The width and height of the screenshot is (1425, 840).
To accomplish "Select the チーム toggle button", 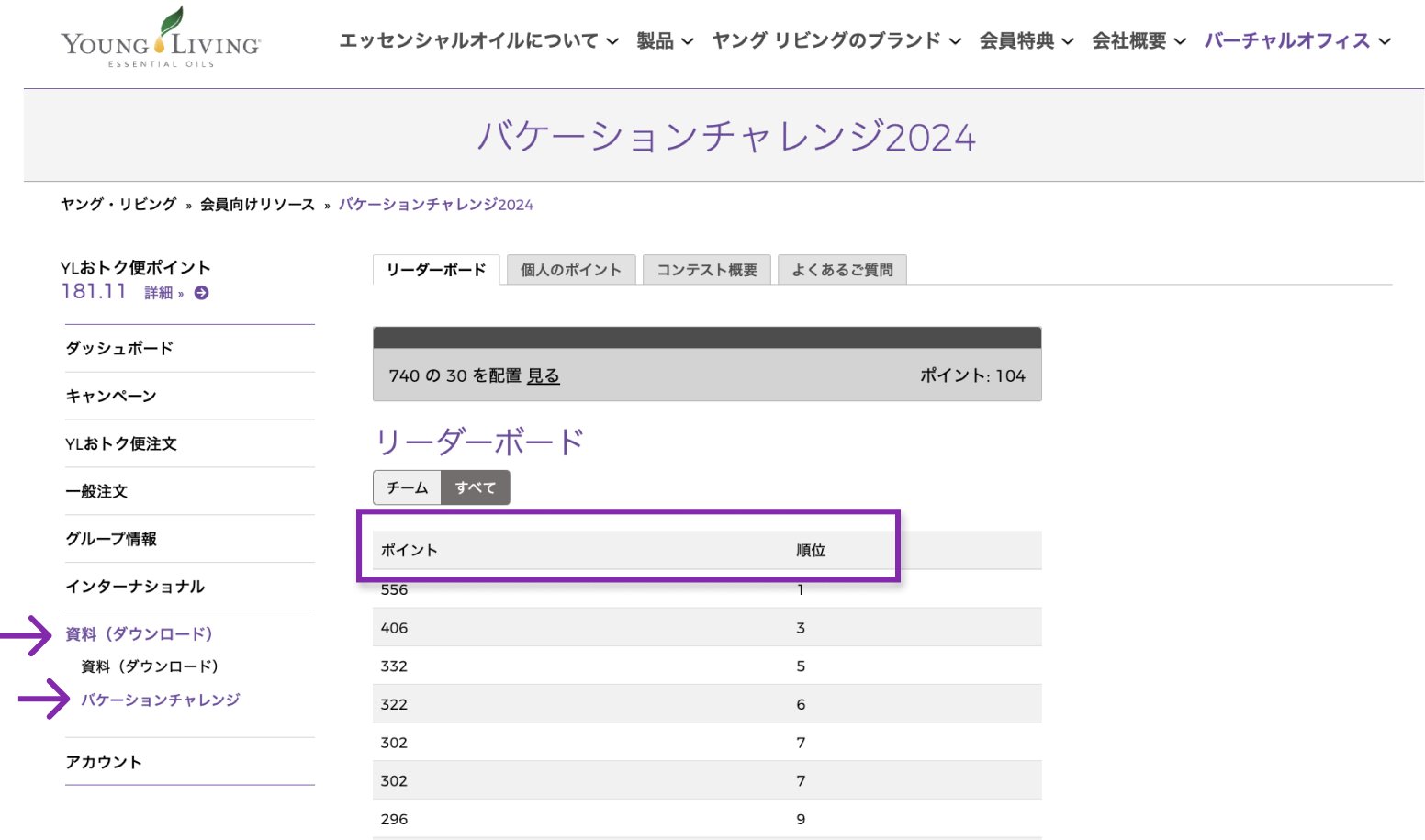I will [407, 487].
